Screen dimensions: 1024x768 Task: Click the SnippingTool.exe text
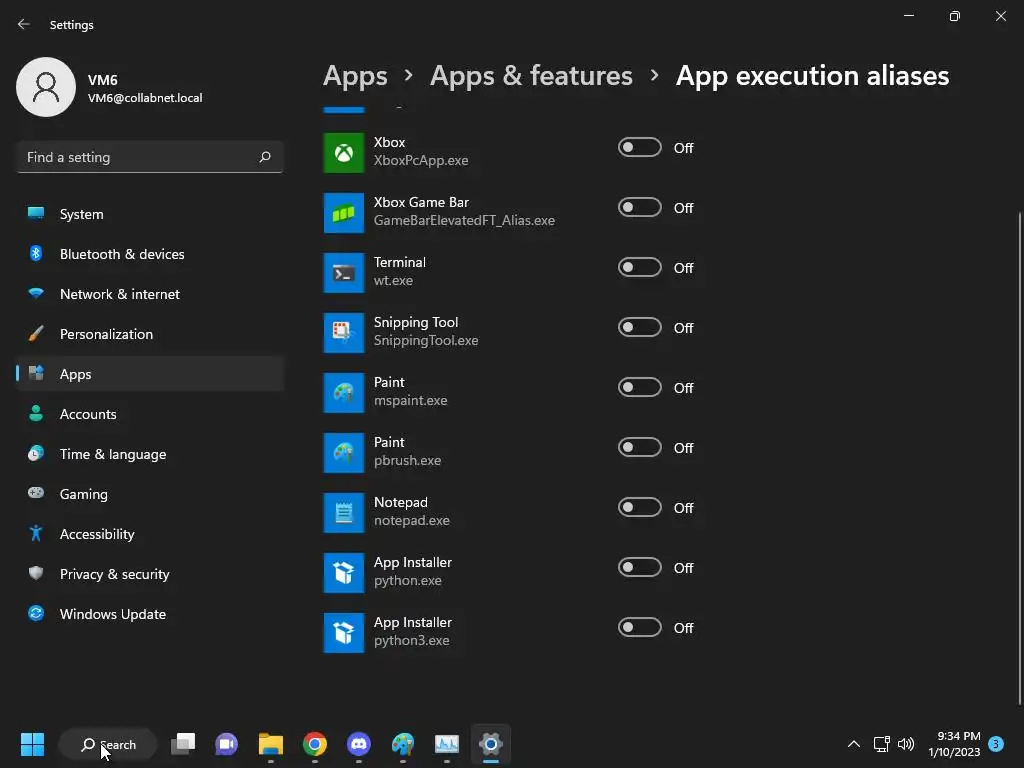coord(426,341)
